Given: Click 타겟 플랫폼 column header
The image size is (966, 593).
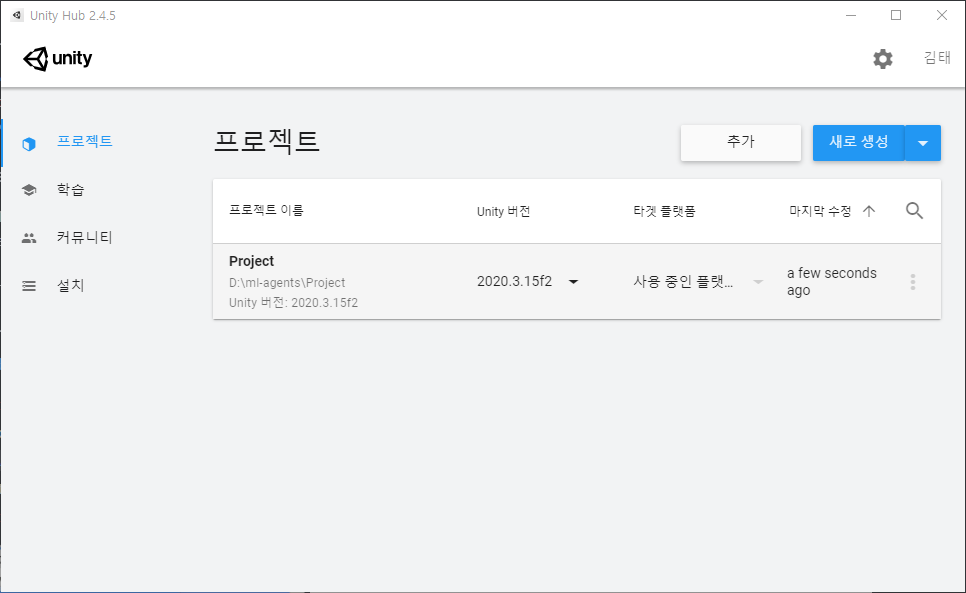Looking at the screenshot, I should (664, 211).
